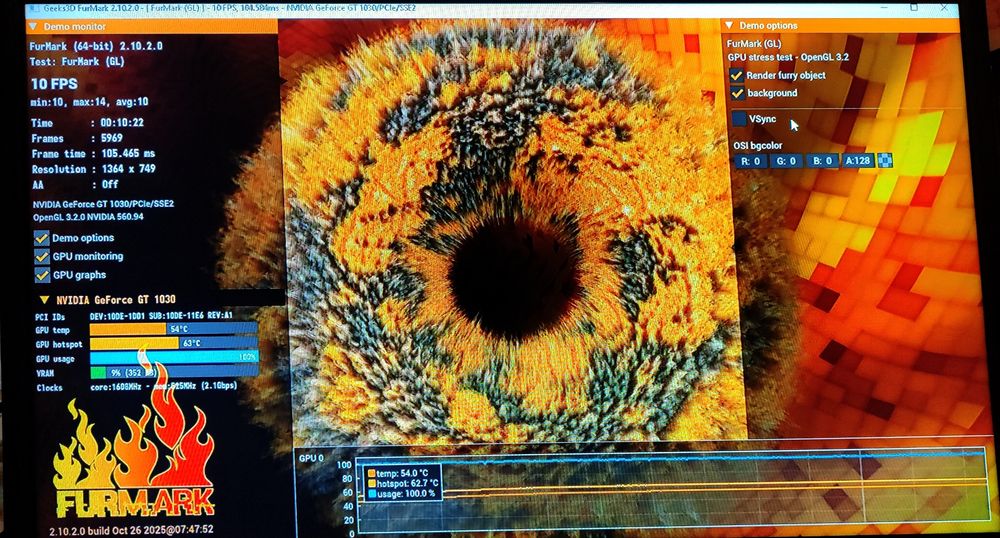Image resolution: width=1000 pixels, height=538 pixels.
Task: Enable the VSync checkbox
Action: point(739,119)
